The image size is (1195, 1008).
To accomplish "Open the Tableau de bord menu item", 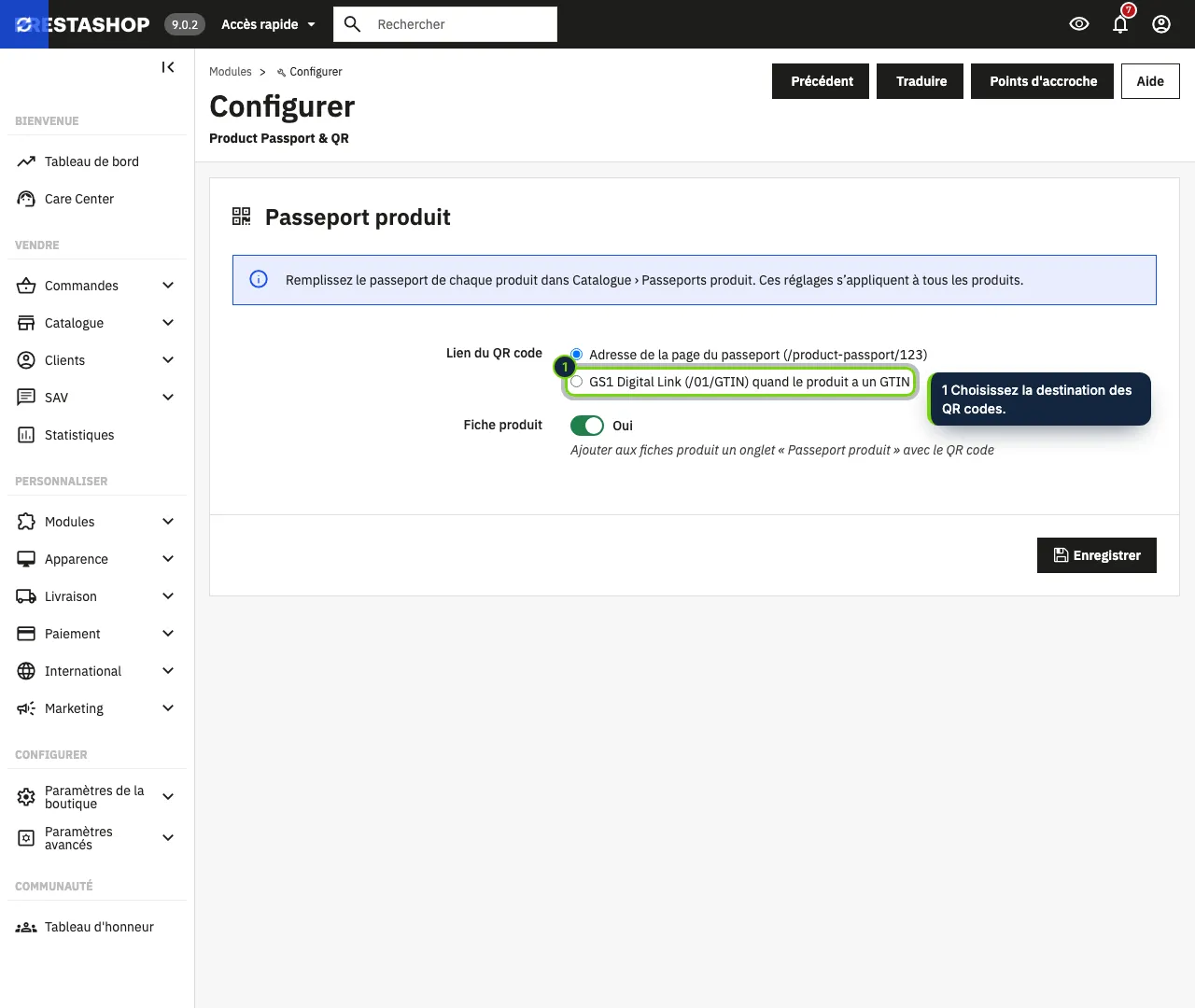I will point(97,161).
